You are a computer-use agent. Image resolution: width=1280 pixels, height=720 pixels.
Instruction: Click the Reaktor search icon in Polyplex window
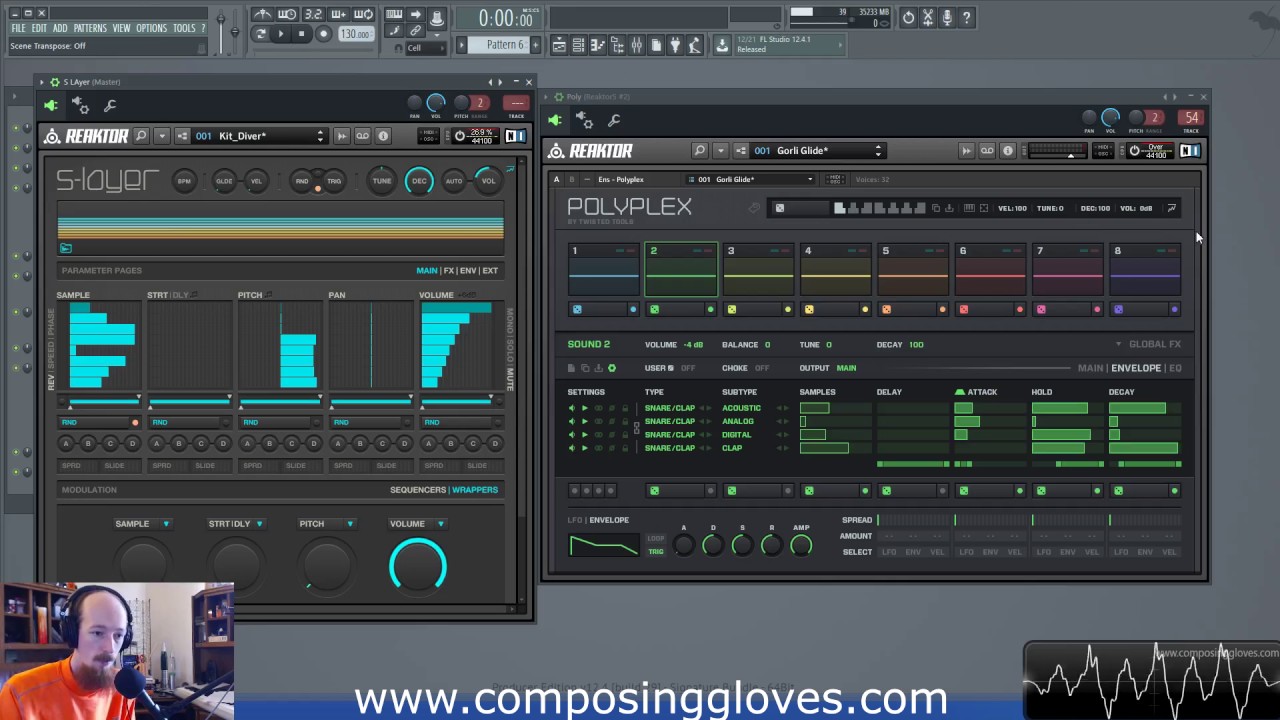click(700, 151)
